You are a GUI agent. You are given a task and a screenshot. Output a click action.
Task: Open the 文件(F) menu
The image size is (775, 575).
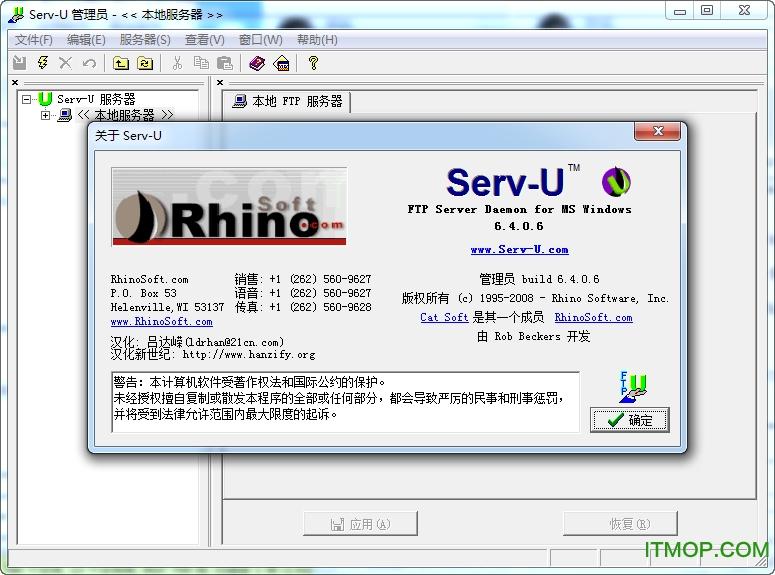[x=34, y=40]
